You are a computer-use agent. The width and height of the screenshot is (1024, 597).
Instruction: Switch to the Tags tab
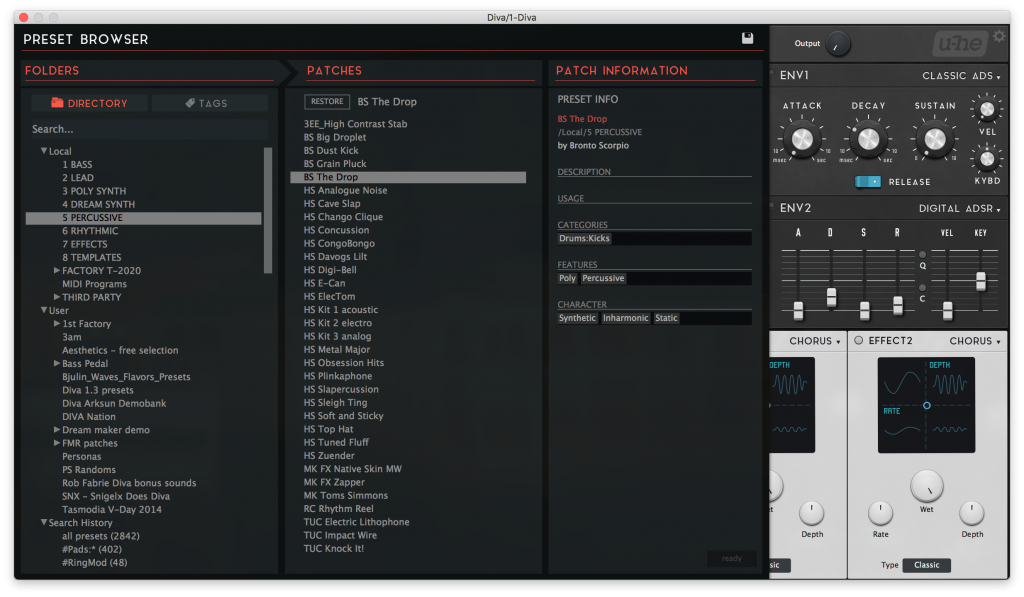tap(208, 103)
